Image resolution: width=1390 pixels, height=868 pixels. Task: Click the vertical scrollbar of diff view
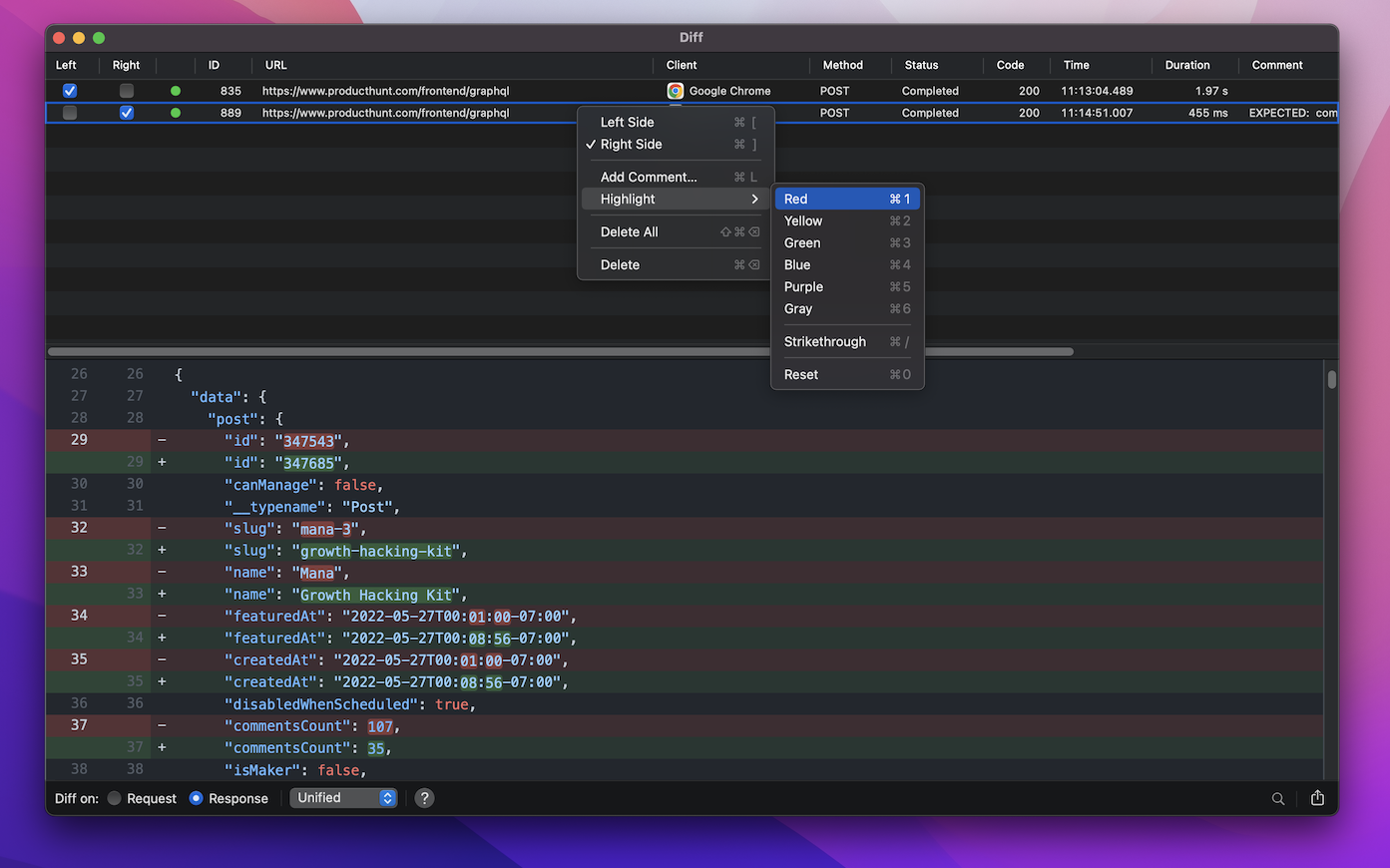1331,380
